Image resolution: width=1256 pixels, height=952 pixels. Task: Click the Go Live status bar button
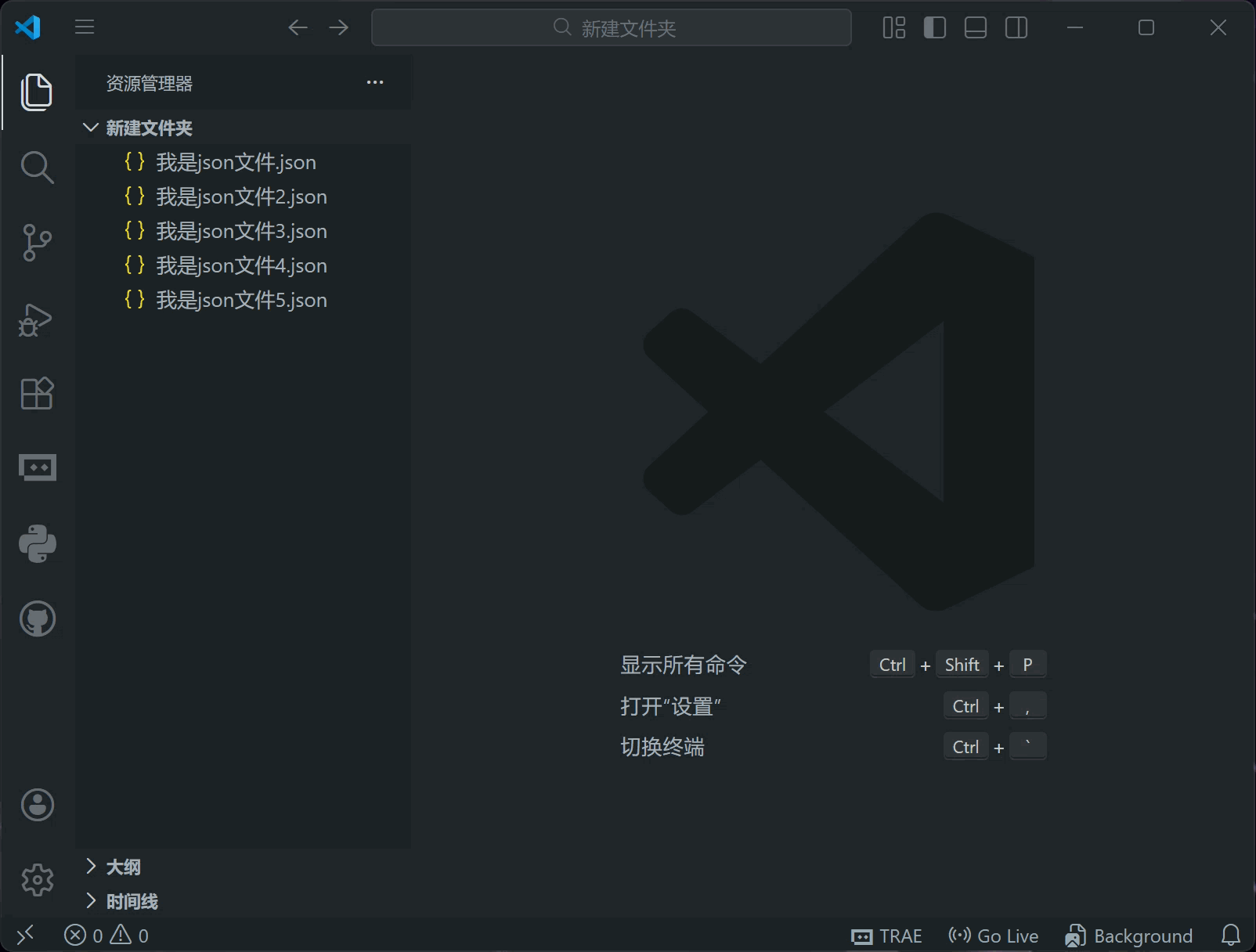993,936
